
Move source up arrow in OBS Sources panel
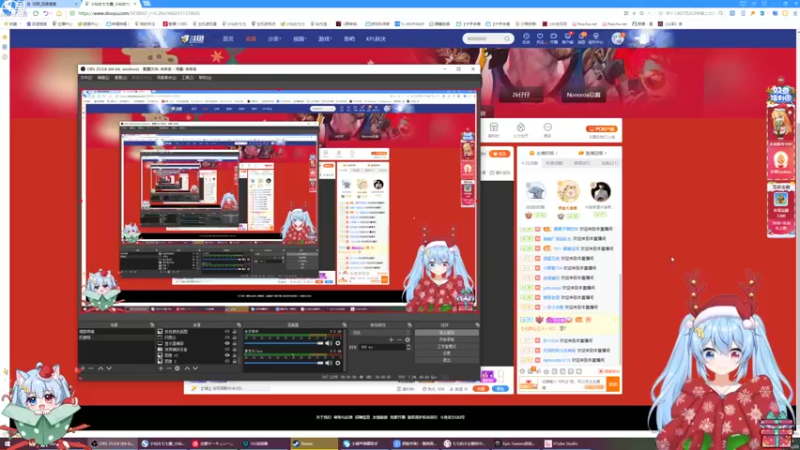coord(187,368)
